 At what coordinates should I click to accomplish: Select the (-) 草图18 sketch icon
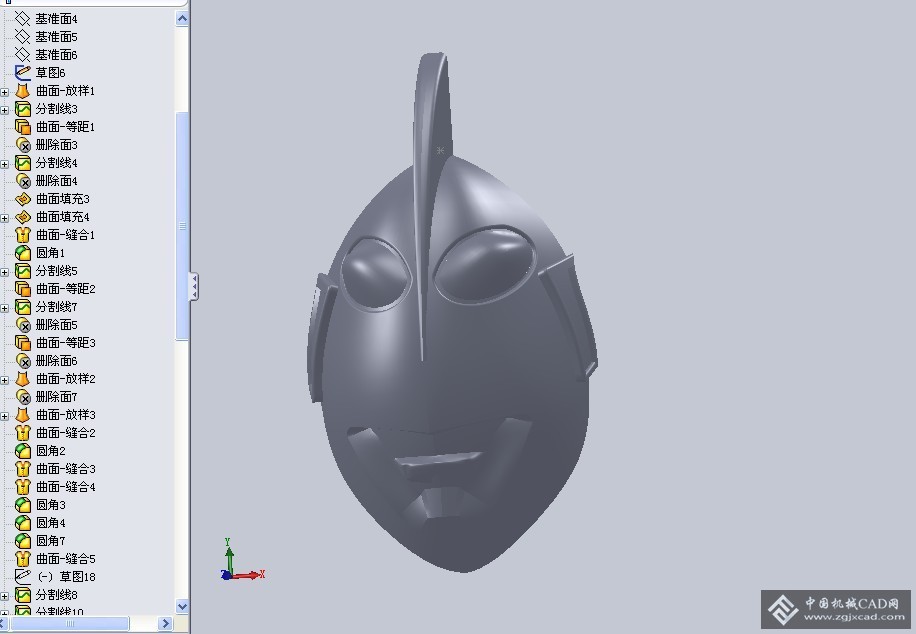point(22,577)
